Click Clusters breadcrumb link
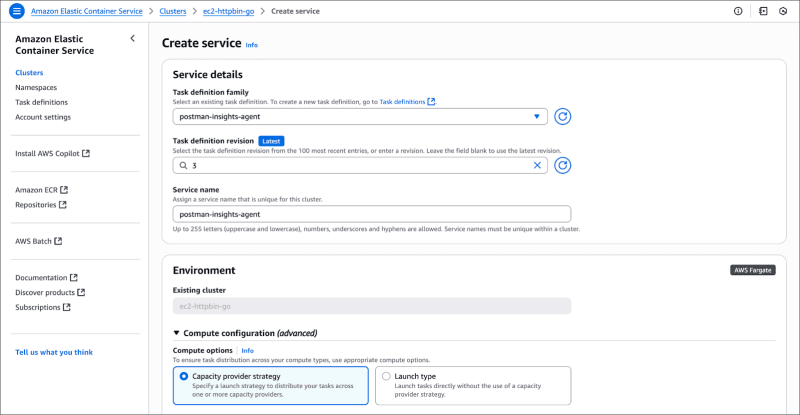800x415 pixels. tap(173, 11)
